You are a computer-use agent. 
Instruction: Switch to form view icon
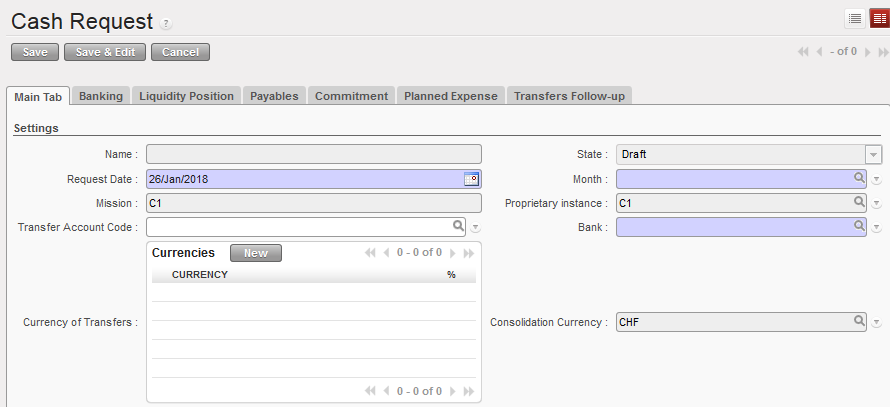point(879,18)
